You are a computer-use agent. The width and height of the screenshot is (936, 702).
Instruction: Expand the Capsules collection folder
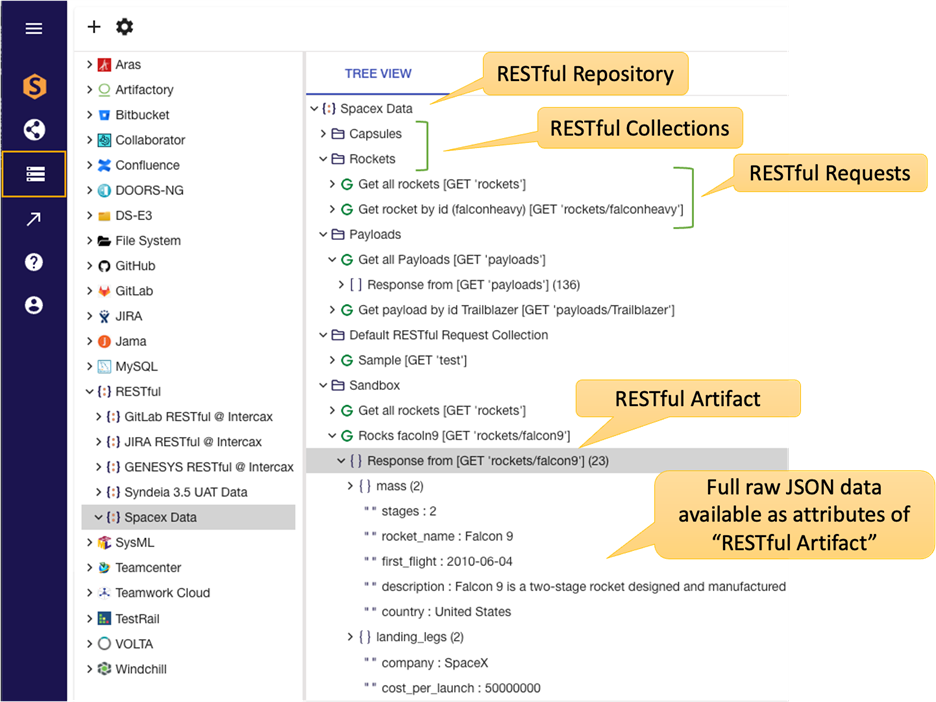tap(323, 134)
